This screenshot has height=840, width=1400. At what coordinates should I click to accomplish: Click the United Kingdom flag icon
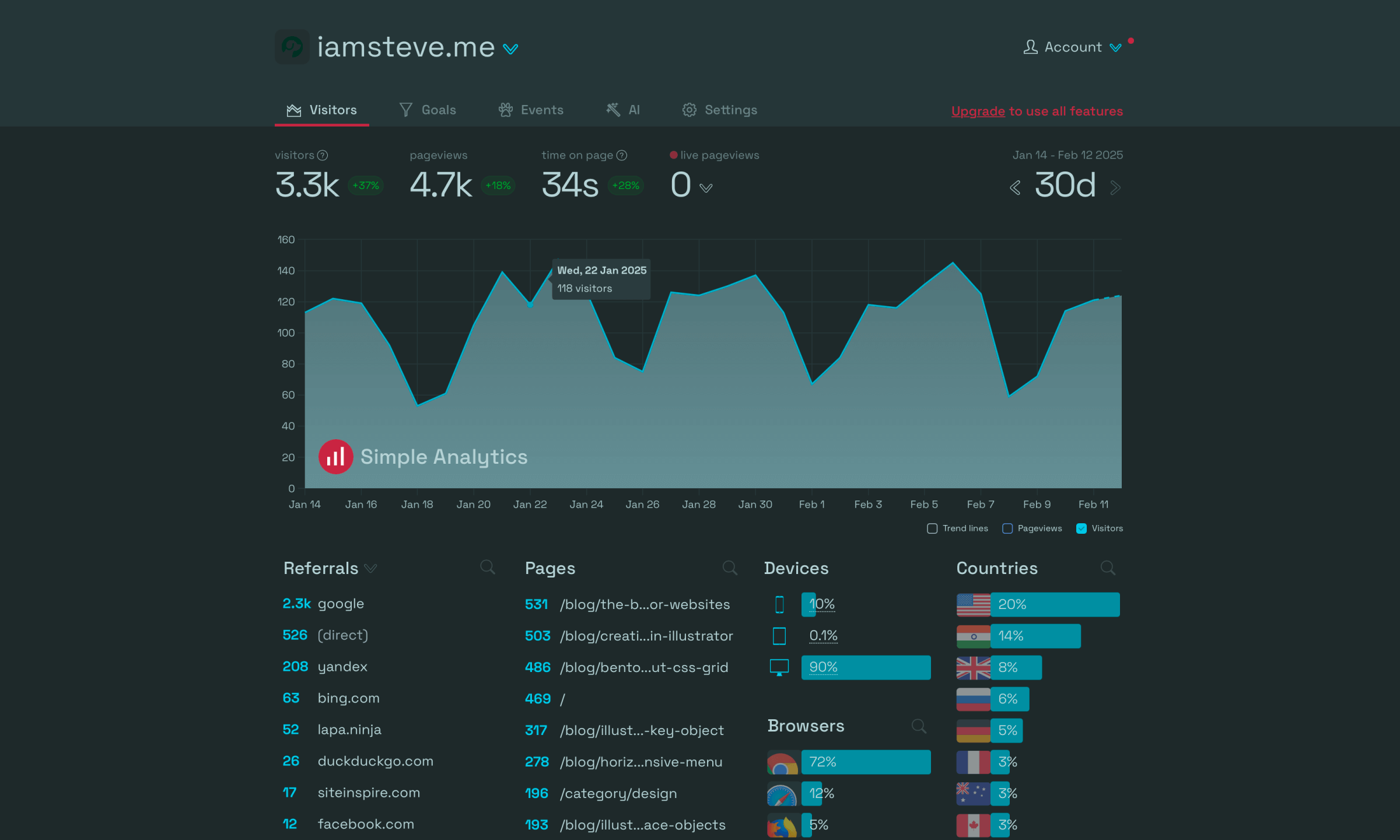tap(973, 668)
